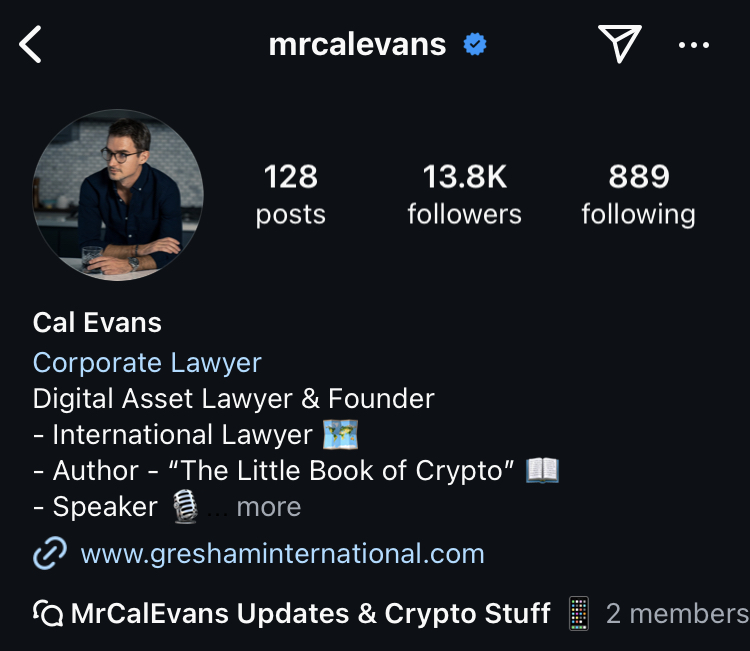Open www.greshaminternational.com link

(x=282, y=554)
